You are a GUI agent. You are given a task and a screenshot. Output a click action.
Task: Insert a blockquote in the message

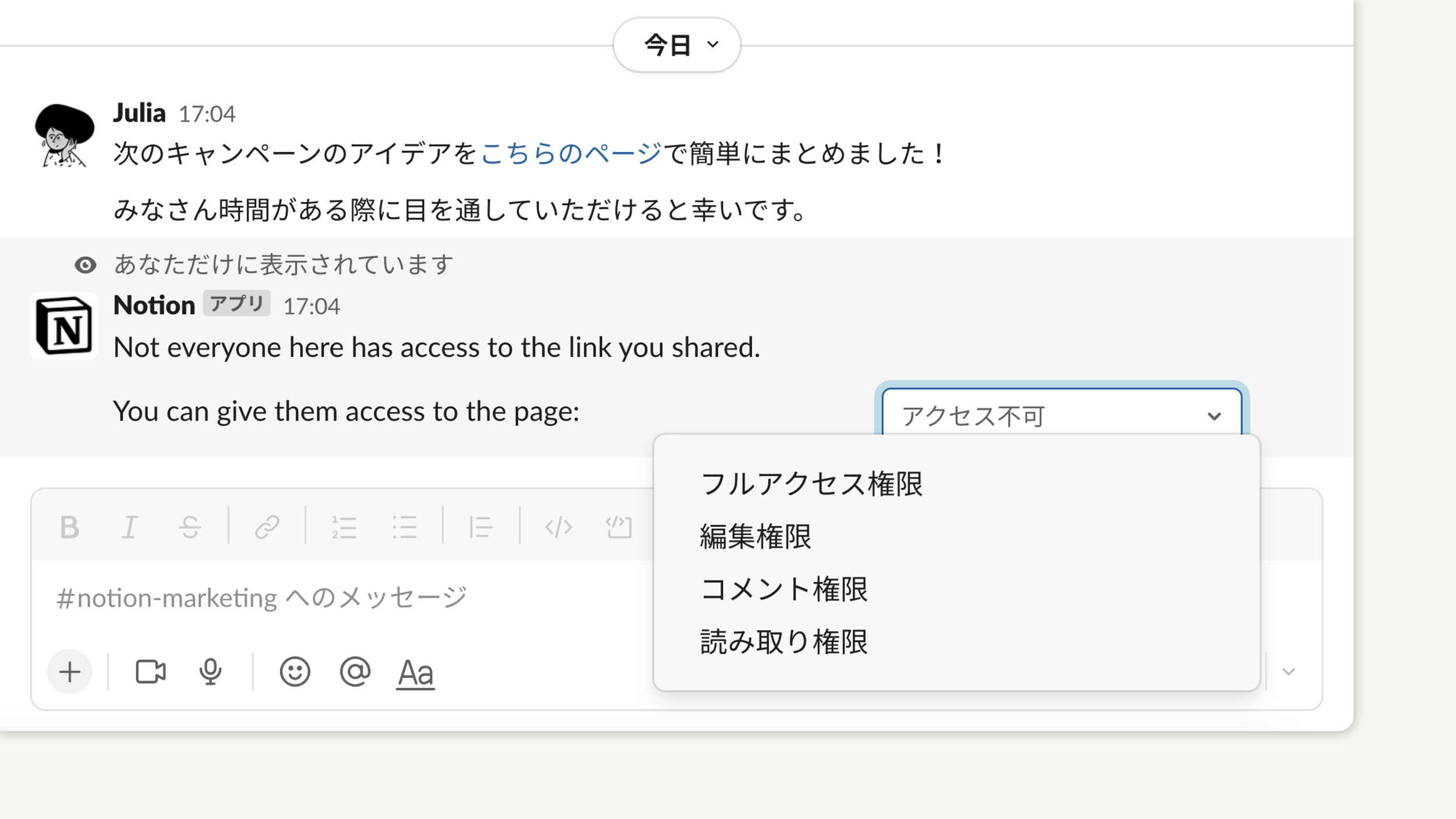point(481,527)
